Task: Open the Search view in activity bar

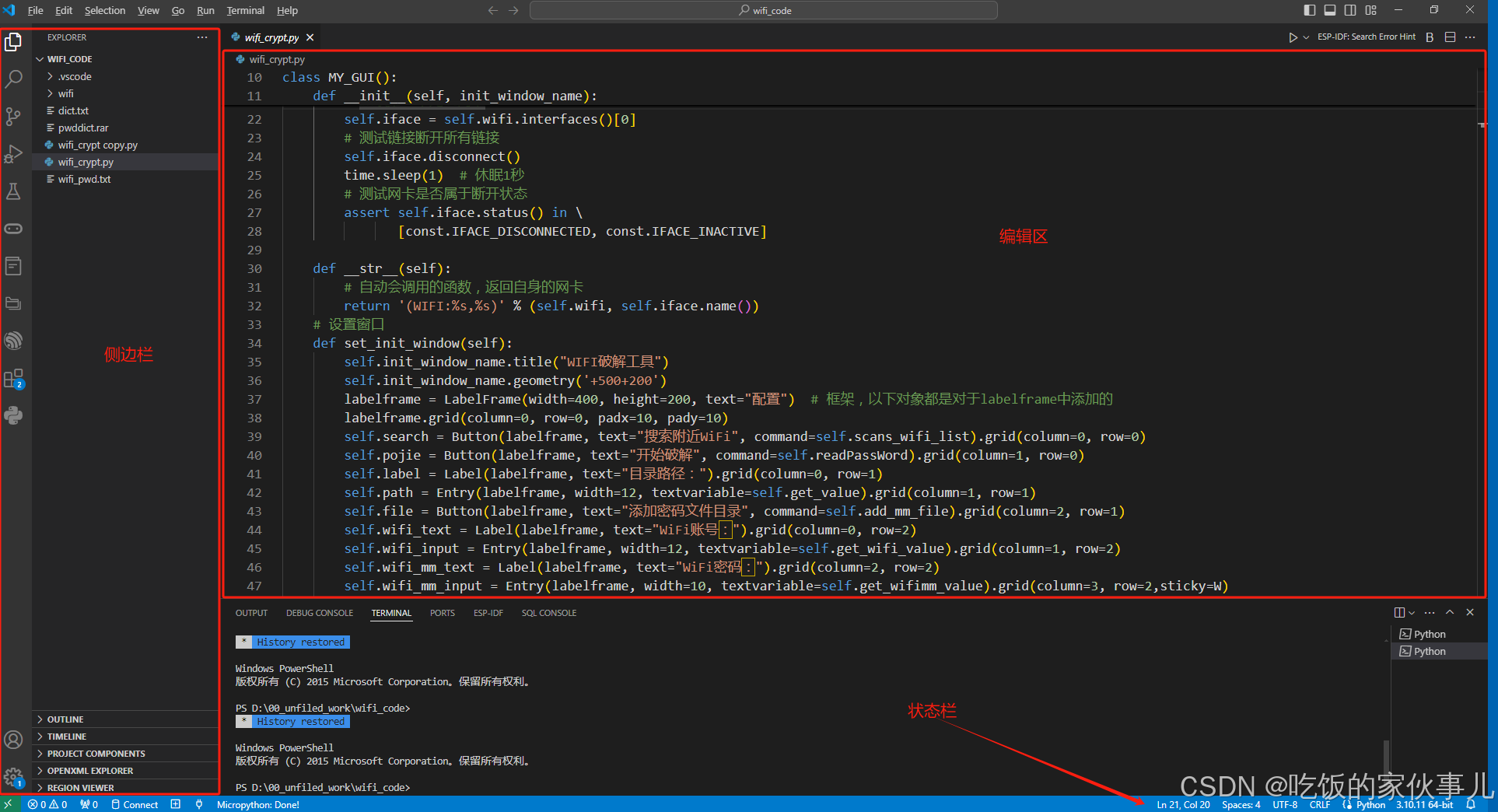Action: click(x=13, y=79)
